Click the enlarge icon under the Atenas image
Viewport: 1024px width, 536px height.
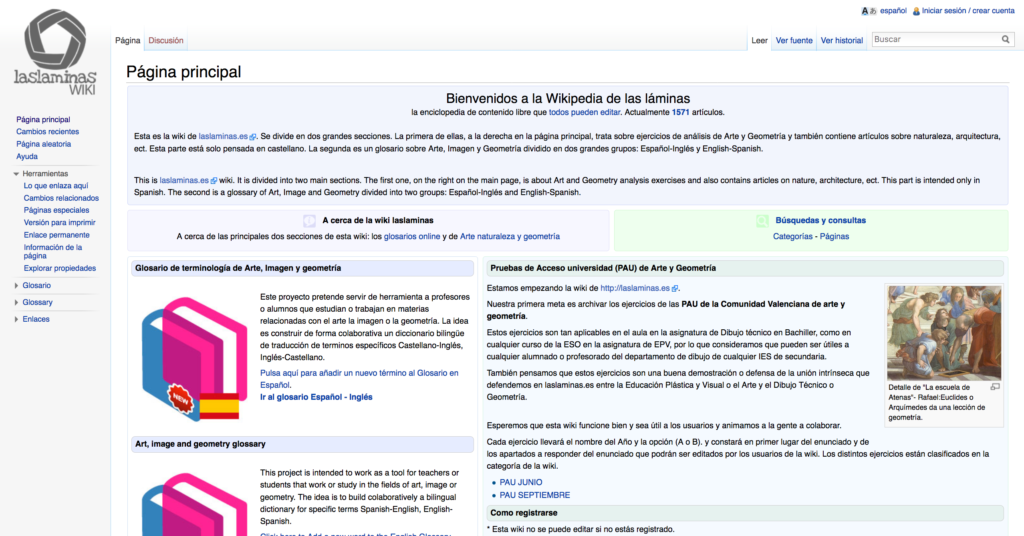[994, 386]
